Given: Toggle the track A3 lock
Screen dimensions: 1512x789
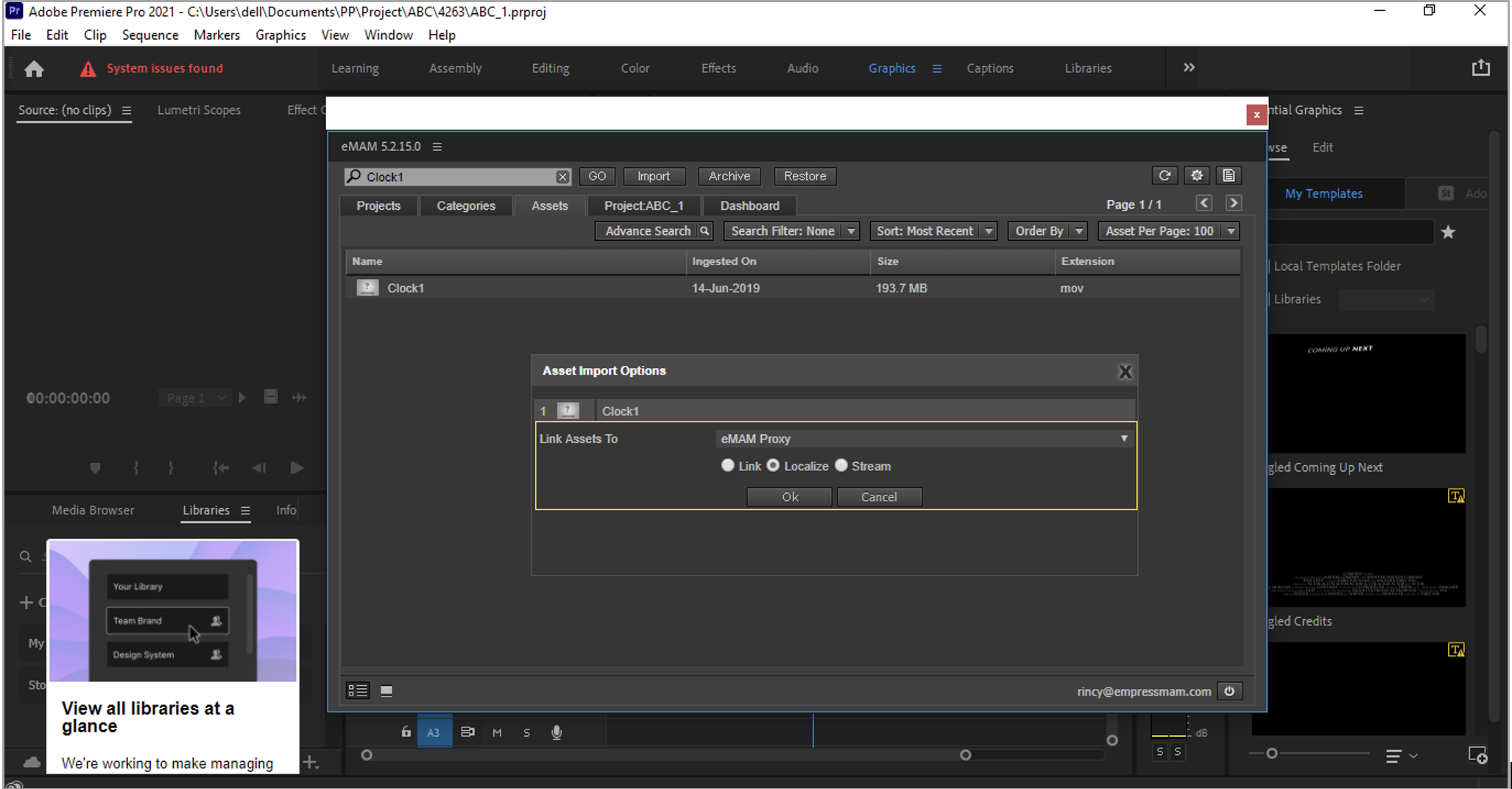Looking at the screenshot, I should pyautogui.click(x=406, y=732).
